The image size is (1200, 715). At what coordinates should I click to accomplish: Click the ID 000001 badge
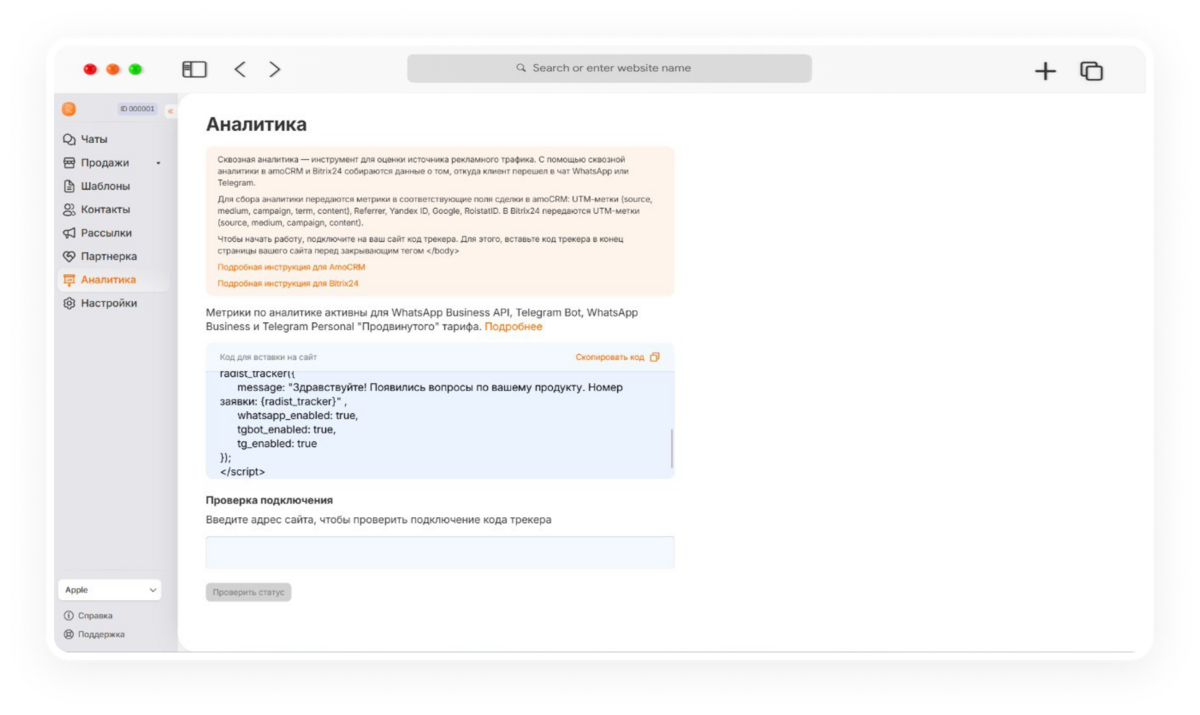pos(137,109)
